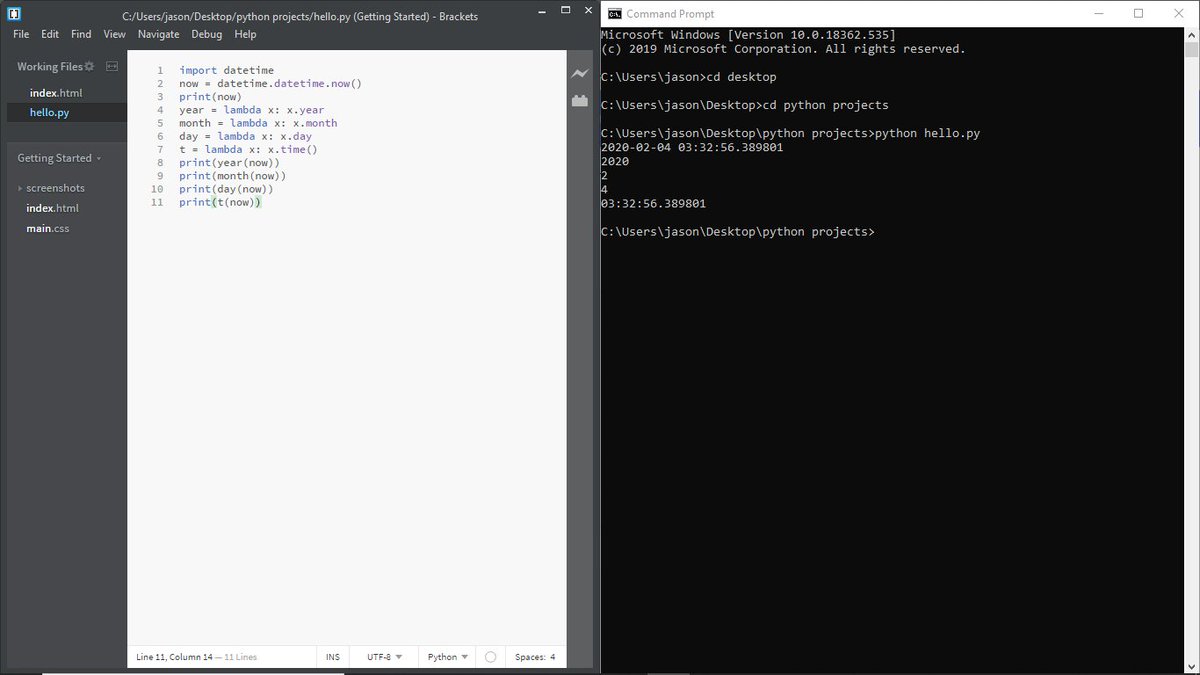Click code line now = datetime.datetime.now()

tap(270, 84)
